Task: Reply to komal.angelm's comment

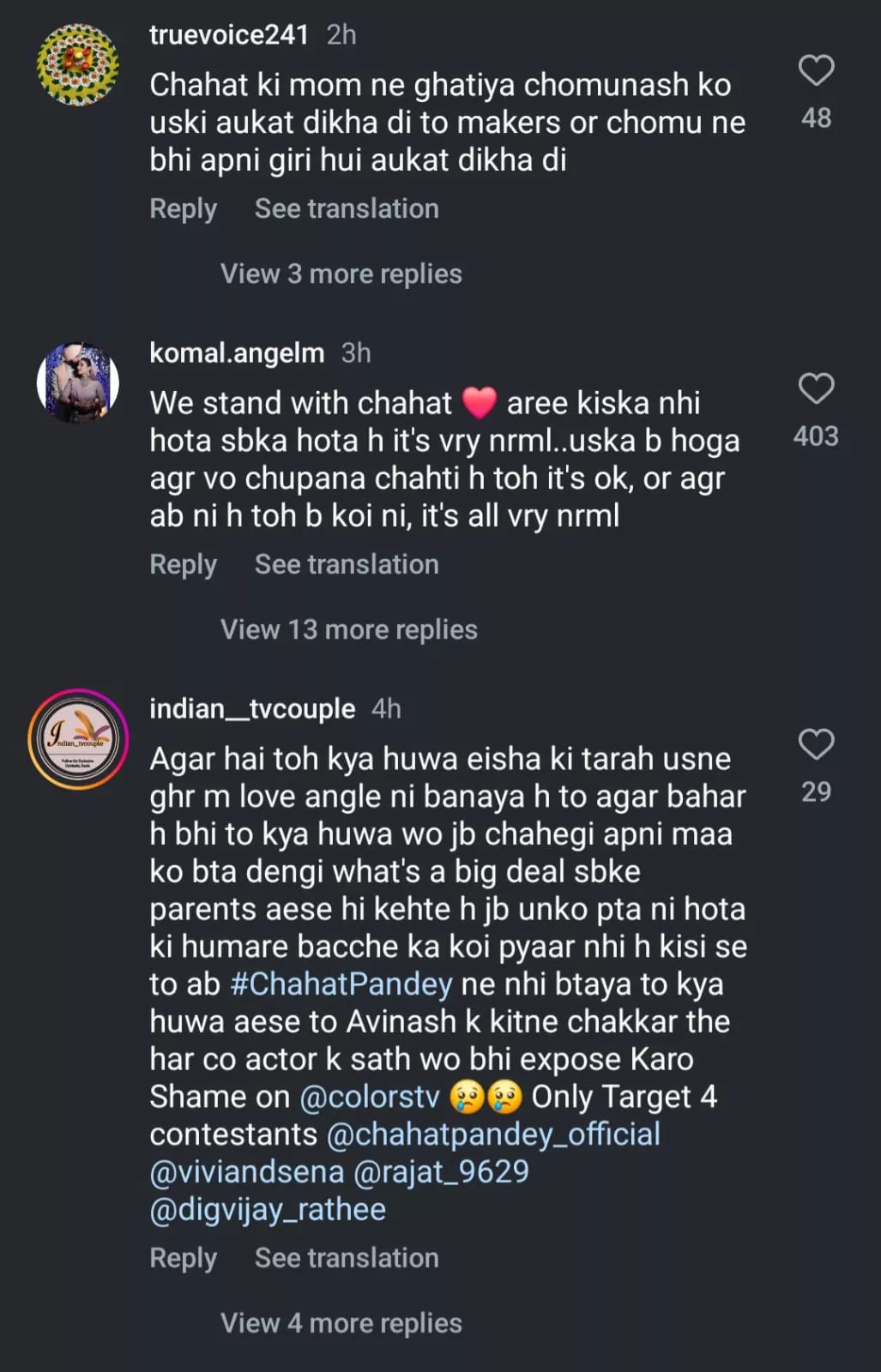Action: click(183, 564)
